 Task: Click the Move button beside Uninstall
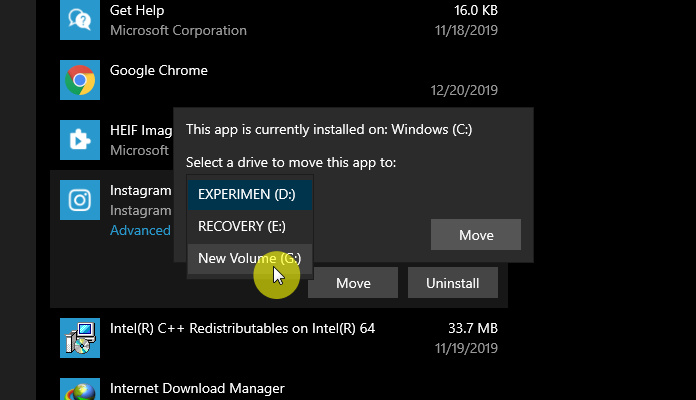click(353, 283)
